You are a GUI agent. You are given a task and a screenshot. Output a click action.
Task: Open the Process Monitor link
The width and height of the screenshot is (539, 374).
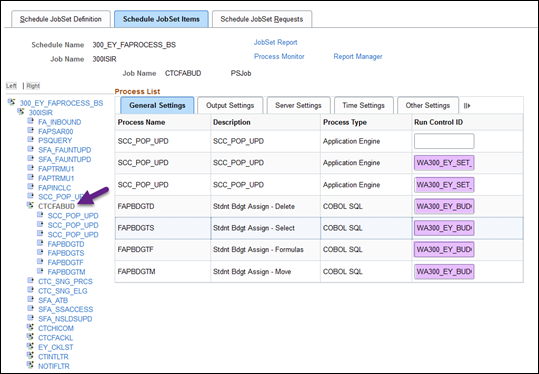pyautogui.click(x=279, y=56)
